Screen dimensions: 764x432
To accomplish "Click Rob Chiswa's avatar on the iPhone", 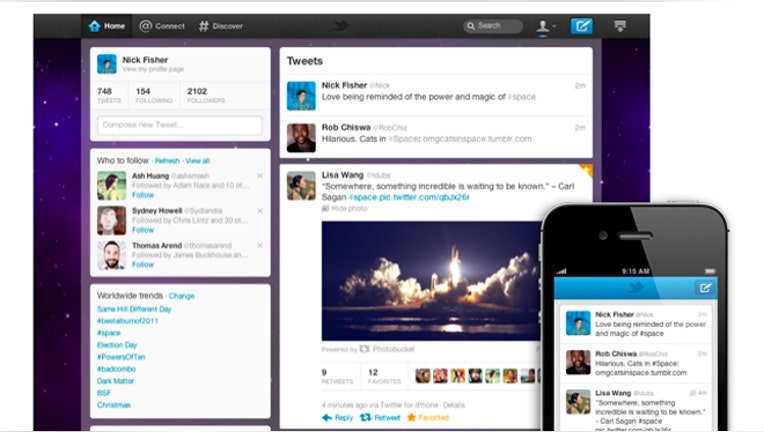I will click(578, 362).
